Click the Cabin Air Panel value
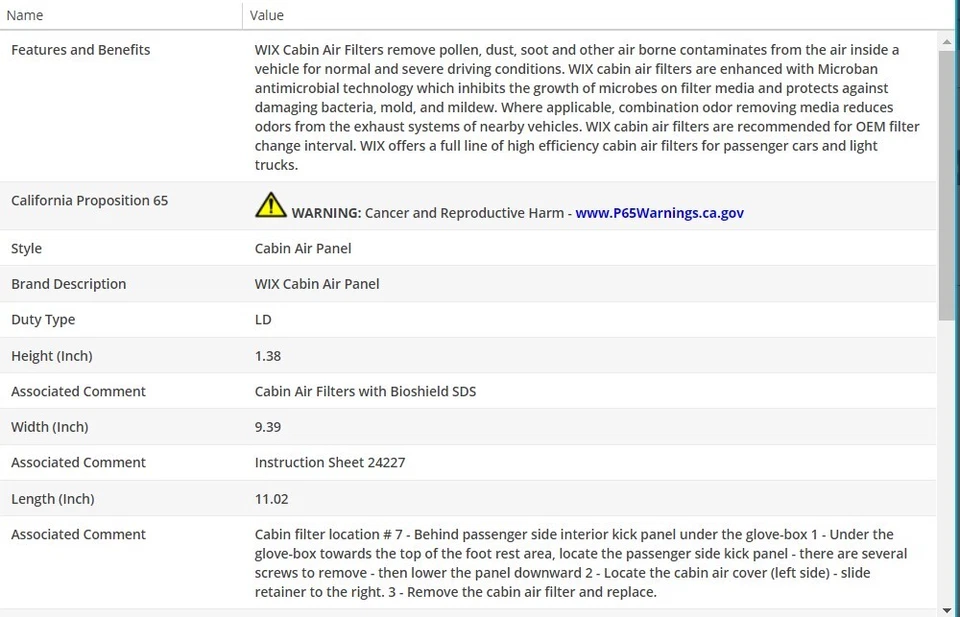 303,249
